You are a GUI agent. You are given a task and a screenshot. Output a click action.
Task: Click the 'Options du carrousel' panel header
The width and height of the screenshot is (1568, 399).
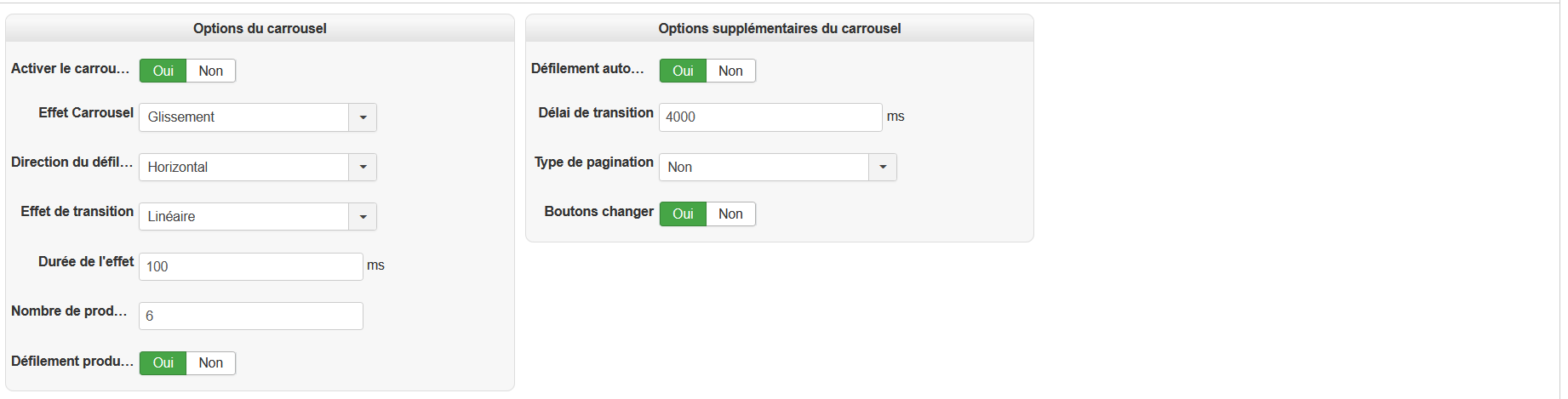(x=260, y=28)
